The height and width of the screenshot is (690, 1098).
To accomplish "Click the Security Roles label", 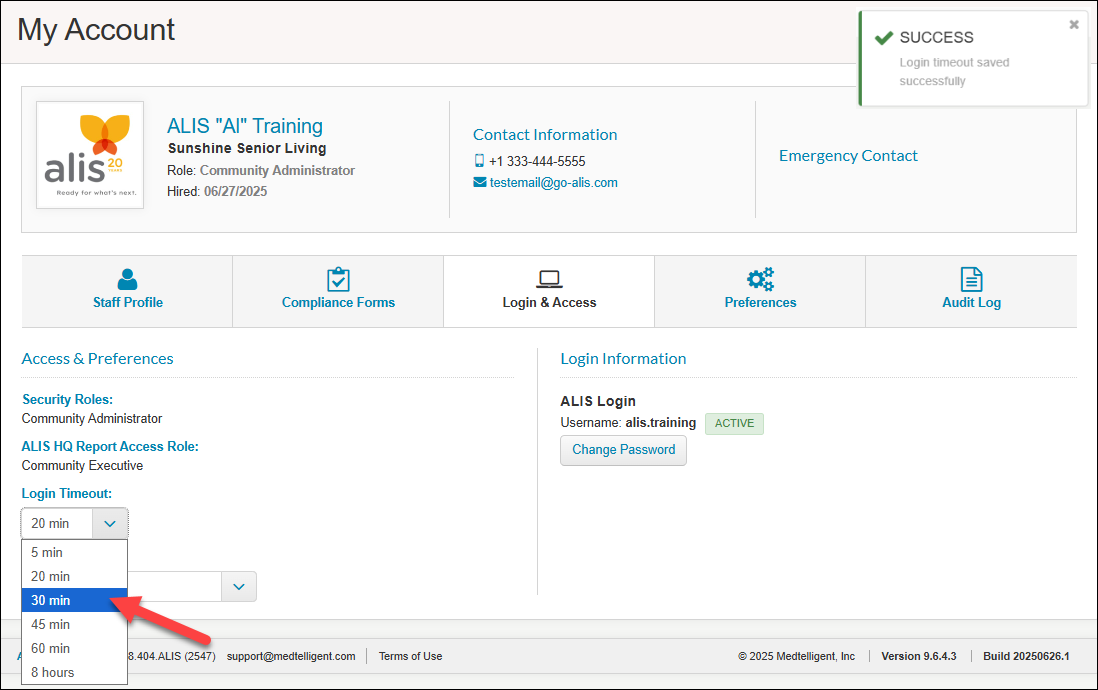I will 67,399.
